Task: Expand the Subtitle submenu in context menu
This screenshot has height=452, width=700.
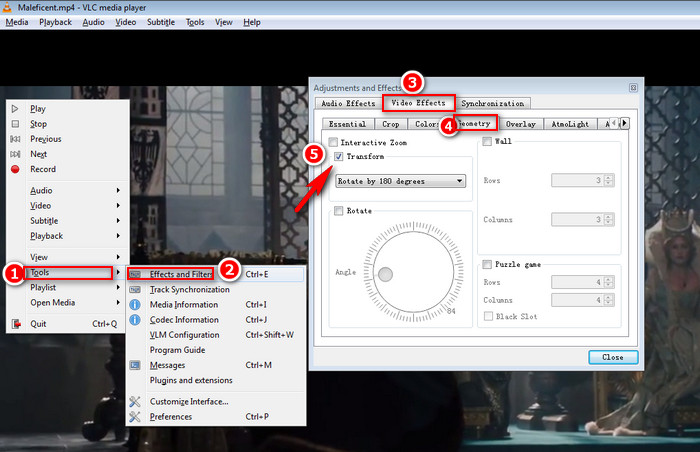Action: [x=68, y=221]
